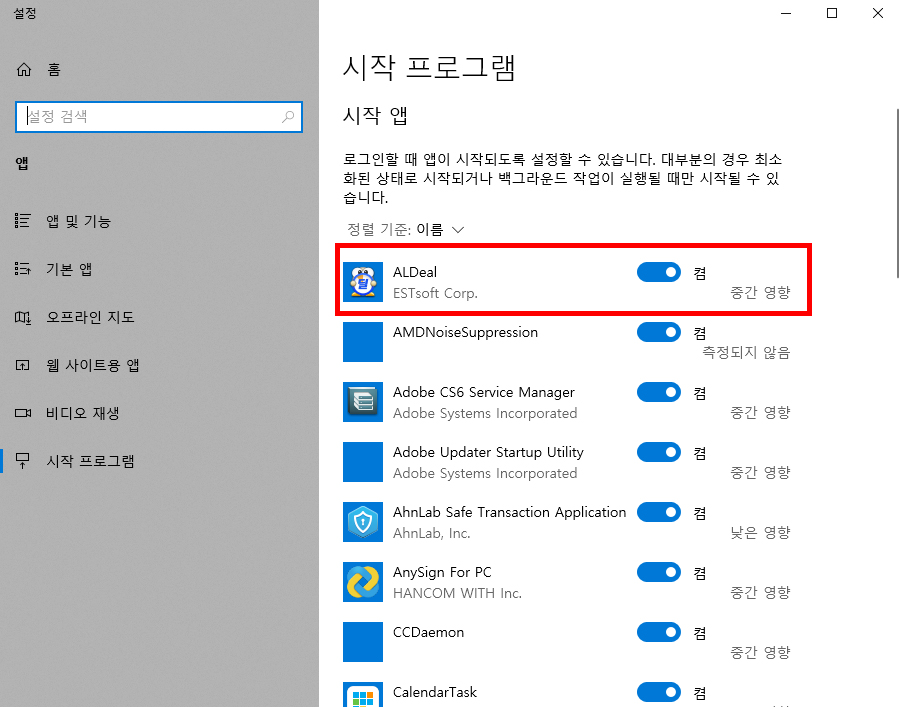This screenshot has width=900, height=707.
Task: Click the 비디오 재생 camera icon
Action: click(x=23, y=413)
